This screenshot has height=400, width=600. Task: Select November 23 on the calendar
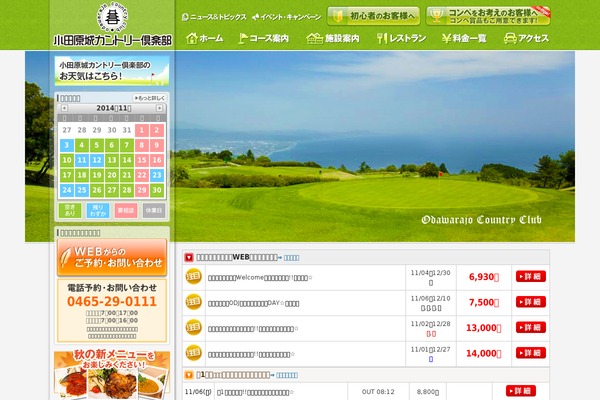coord(157,175)
